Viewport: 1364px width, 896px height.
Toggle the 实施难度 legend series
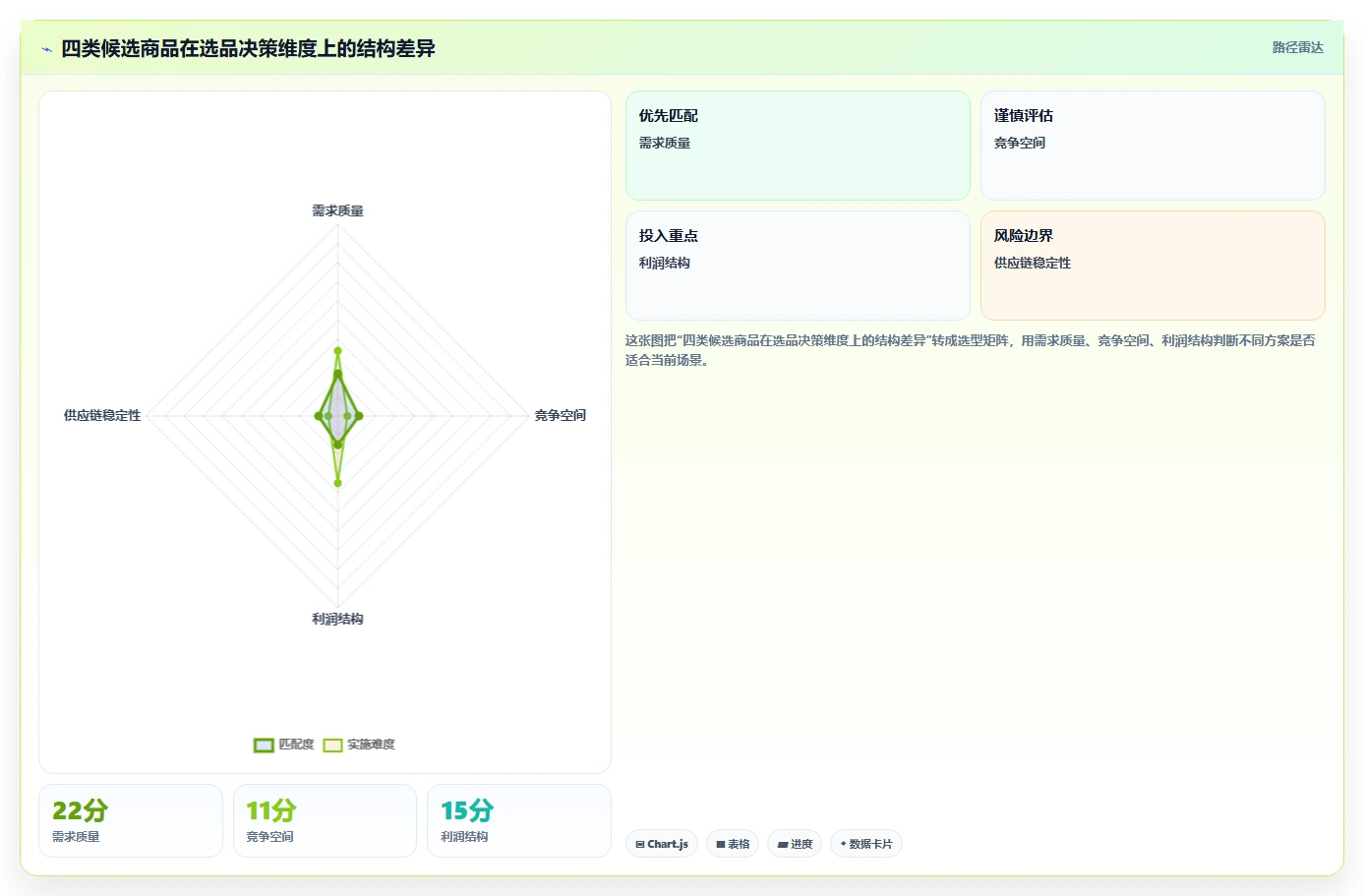point(359,745)
